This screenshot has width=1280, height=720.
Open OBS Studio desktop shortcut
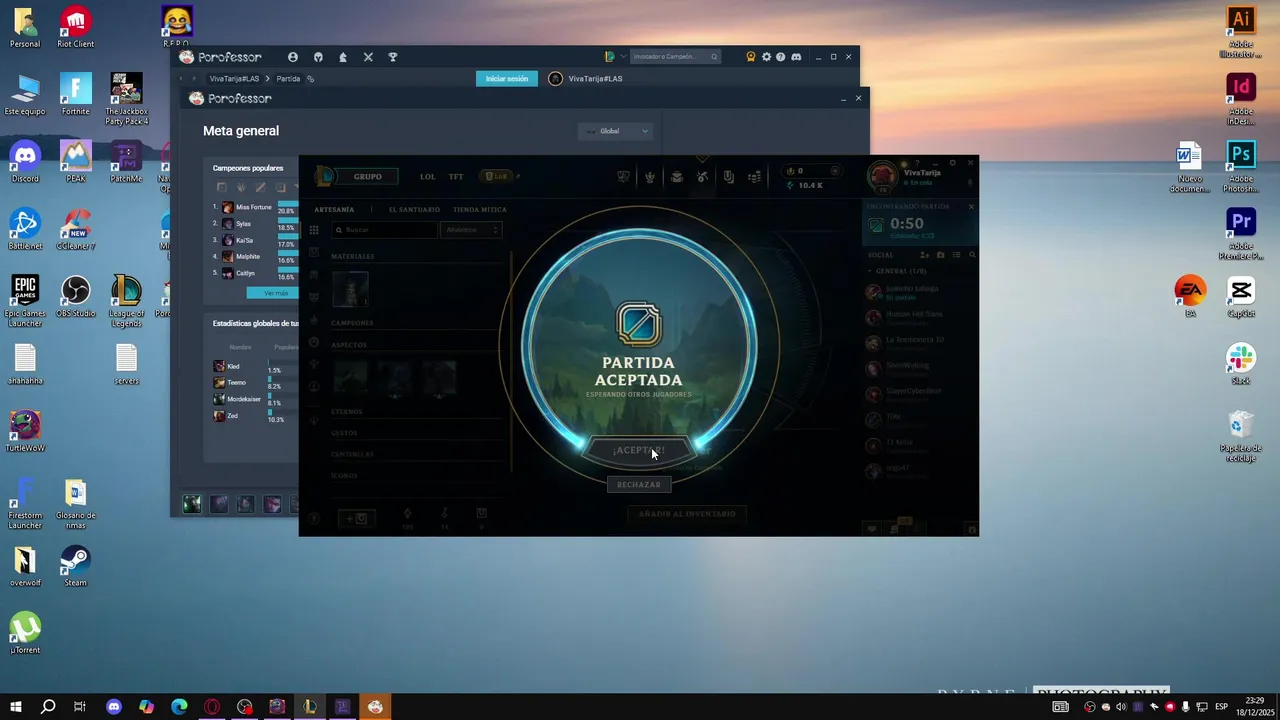76,297
